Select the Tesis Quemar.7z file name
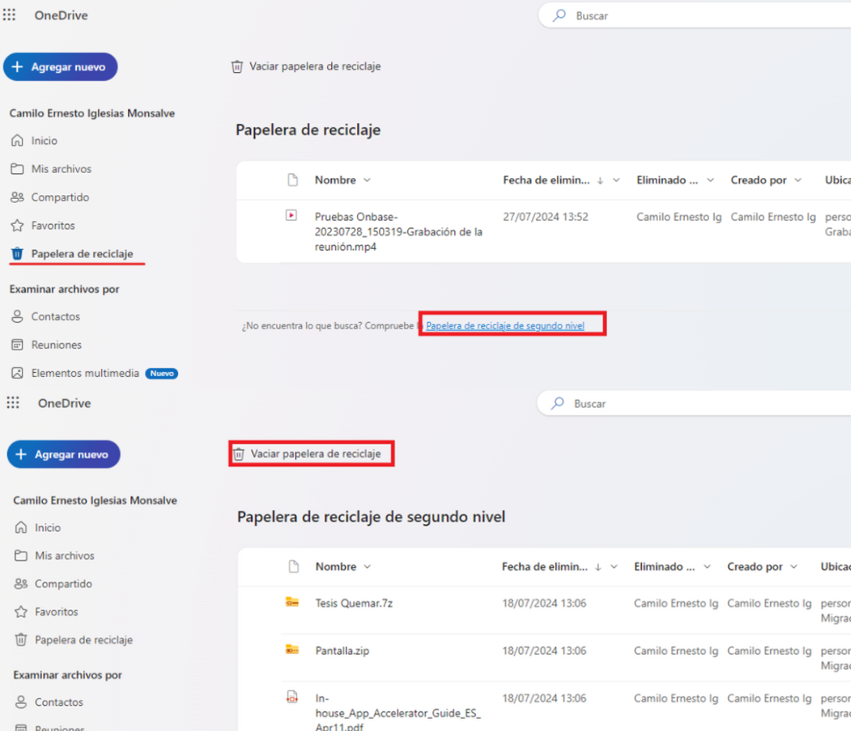Viewport: 851px width, 731px height. (x=354, y=603)
